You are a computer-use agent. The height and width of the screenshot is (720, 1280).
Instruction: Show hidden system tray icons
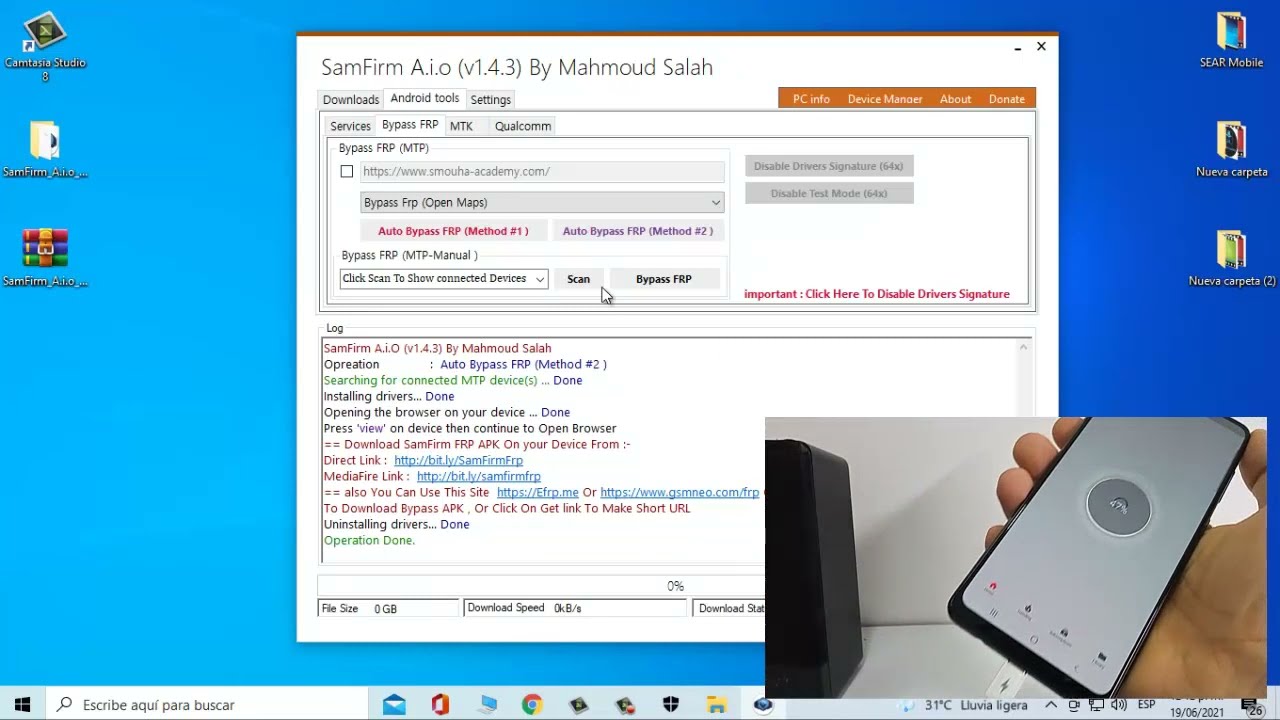(1051, 705)
